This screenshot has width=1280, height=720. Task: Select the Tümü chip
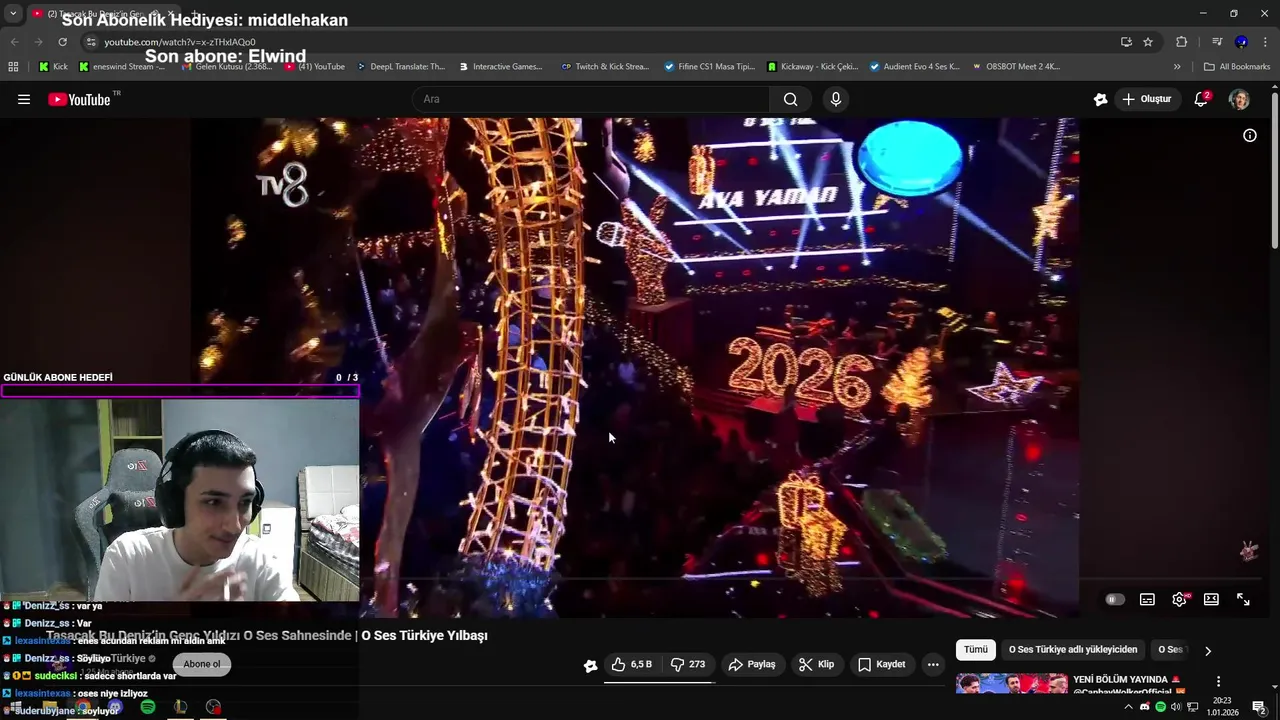[975, 650]
